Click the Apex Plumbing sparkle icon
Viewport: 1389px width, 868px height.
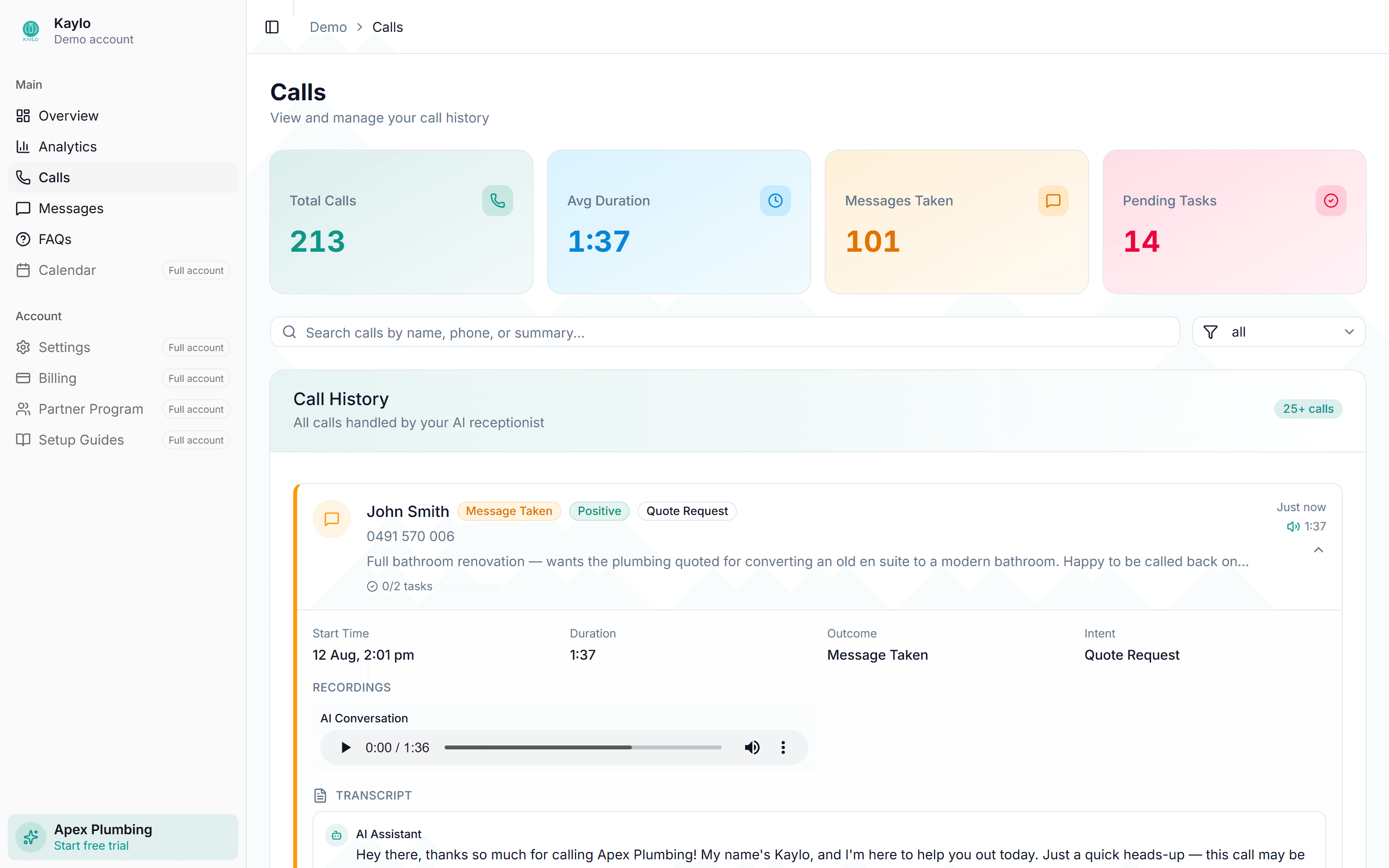[x=31, y=837]
